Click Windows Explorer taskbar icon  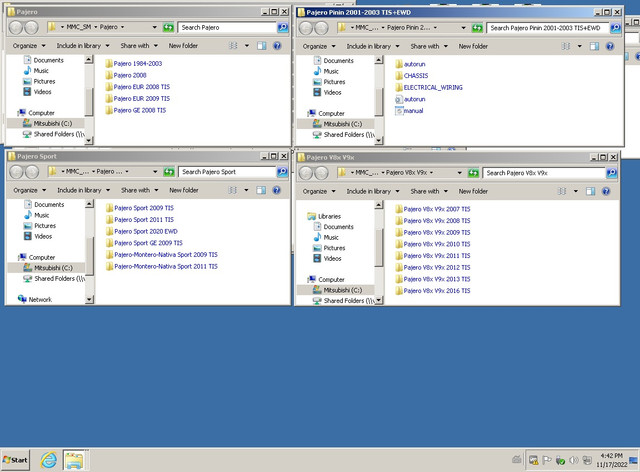[x=74, y=461]
